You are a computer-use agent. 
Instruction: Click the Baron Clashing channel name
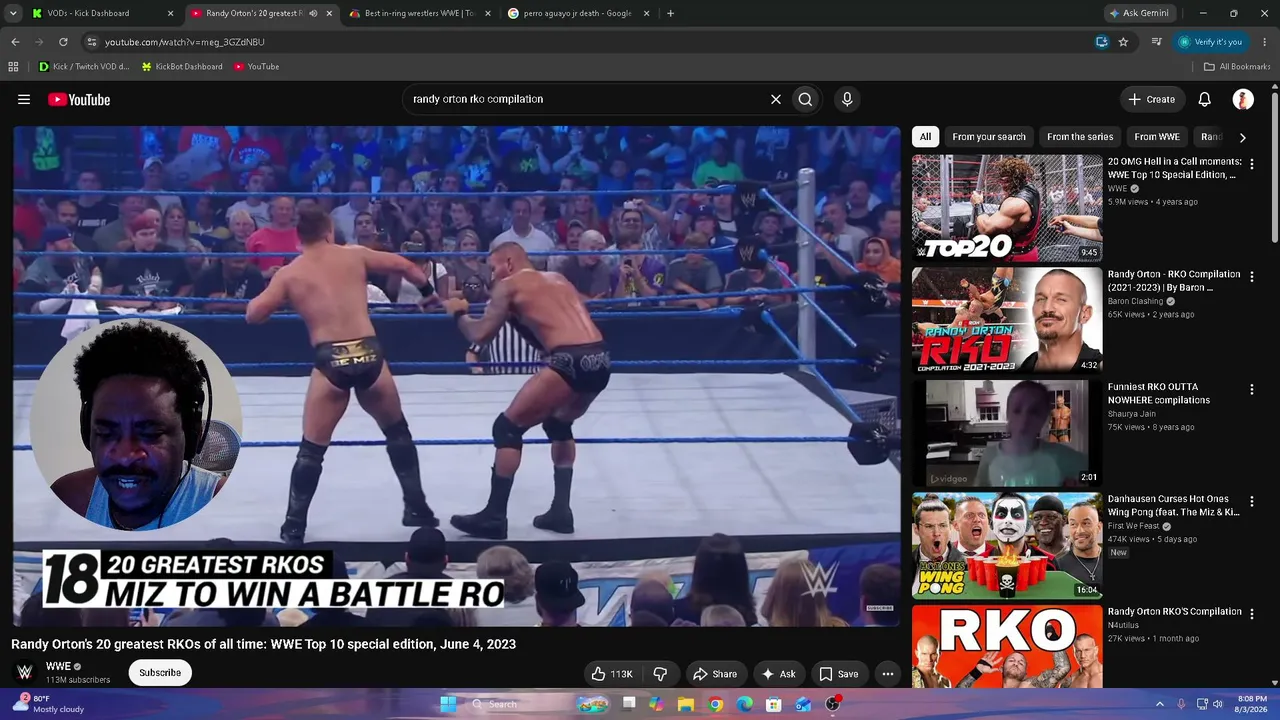coord(1135,301)
